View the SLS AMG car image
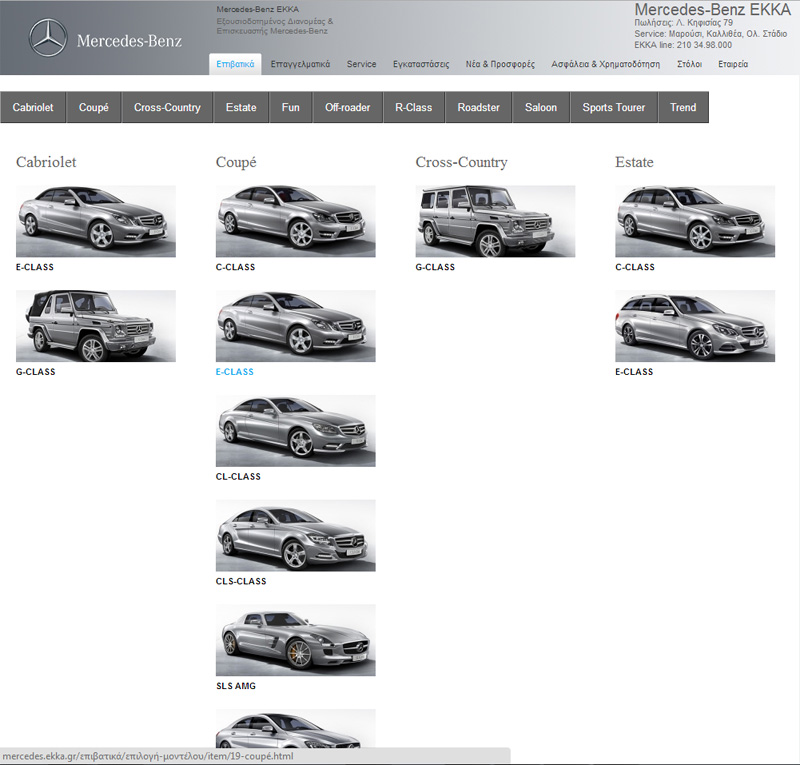Image resolution: width=800 pixels, height=765 pixels. coord(296,640)
